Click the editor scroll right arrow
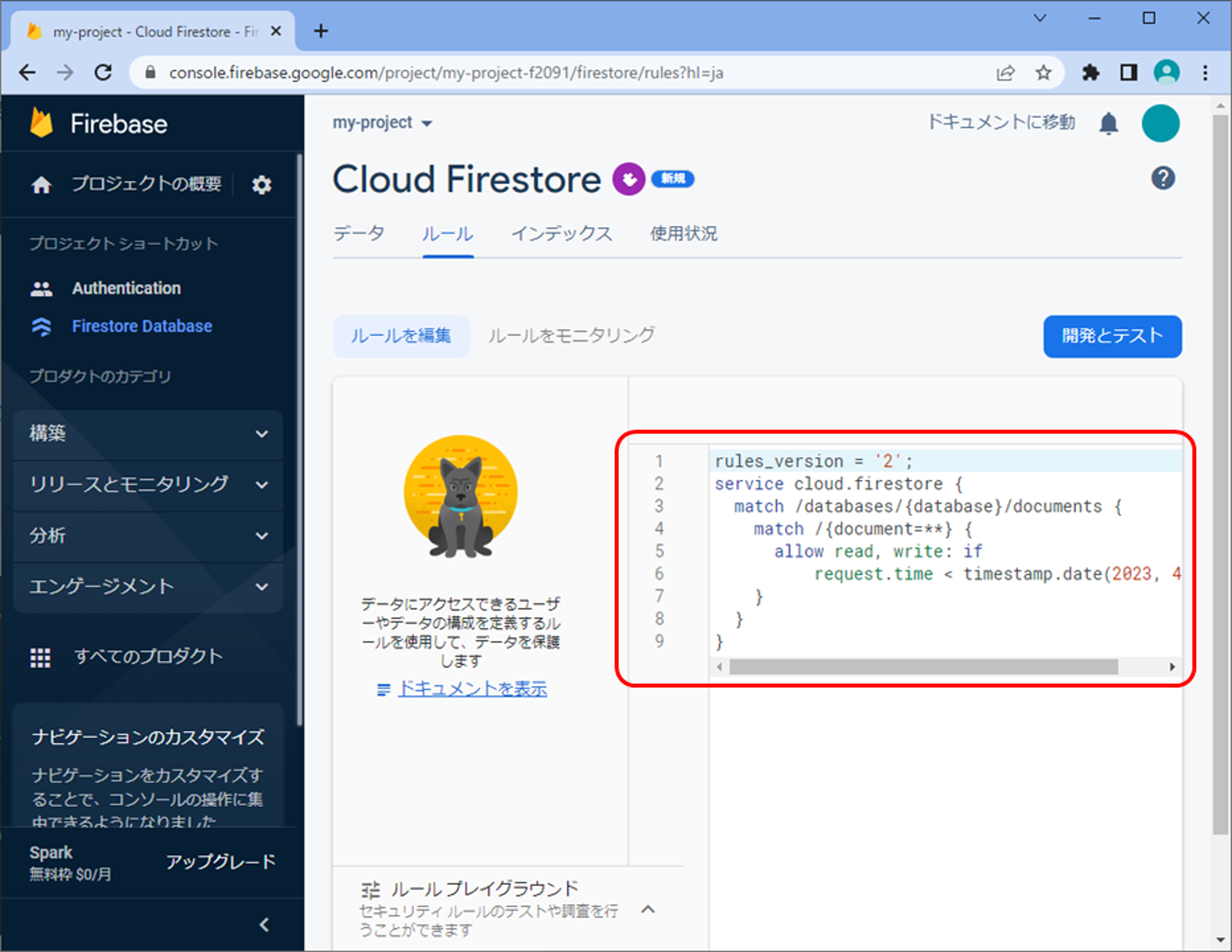The image size is (1232, 952). (x=1173, y=667)
